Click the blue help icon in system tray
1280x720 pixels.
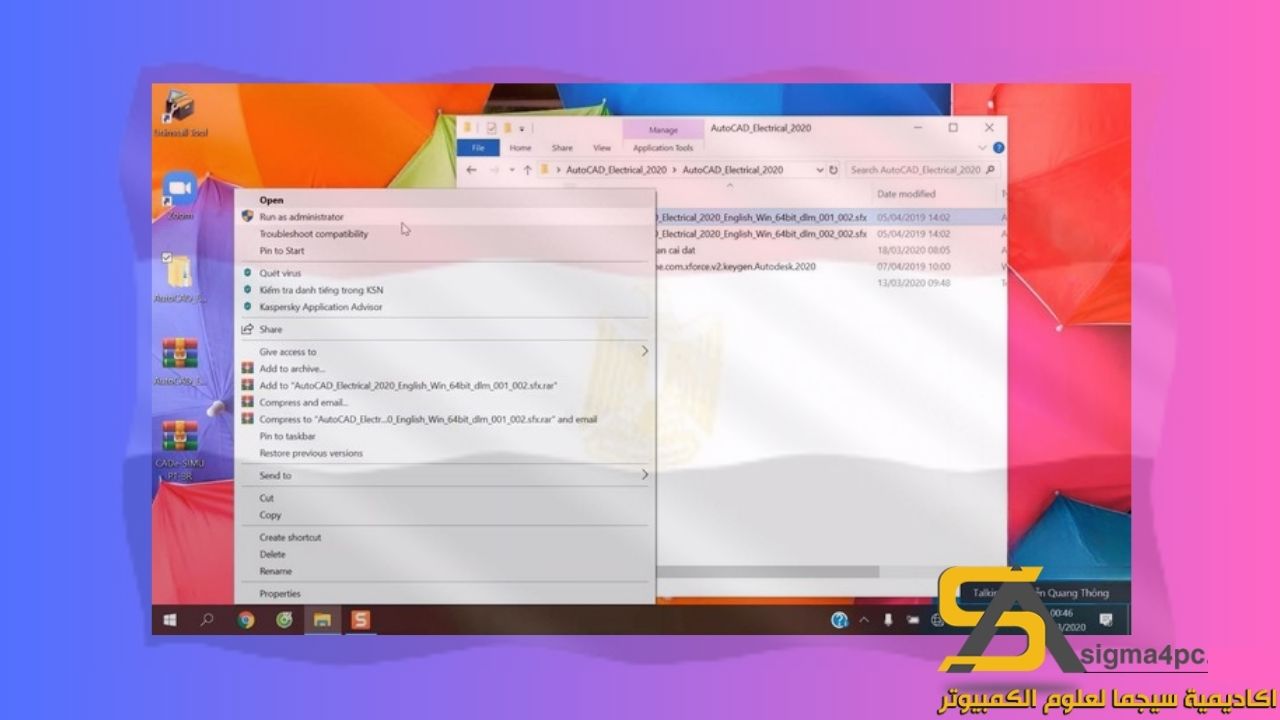click(x=840, y=620)
